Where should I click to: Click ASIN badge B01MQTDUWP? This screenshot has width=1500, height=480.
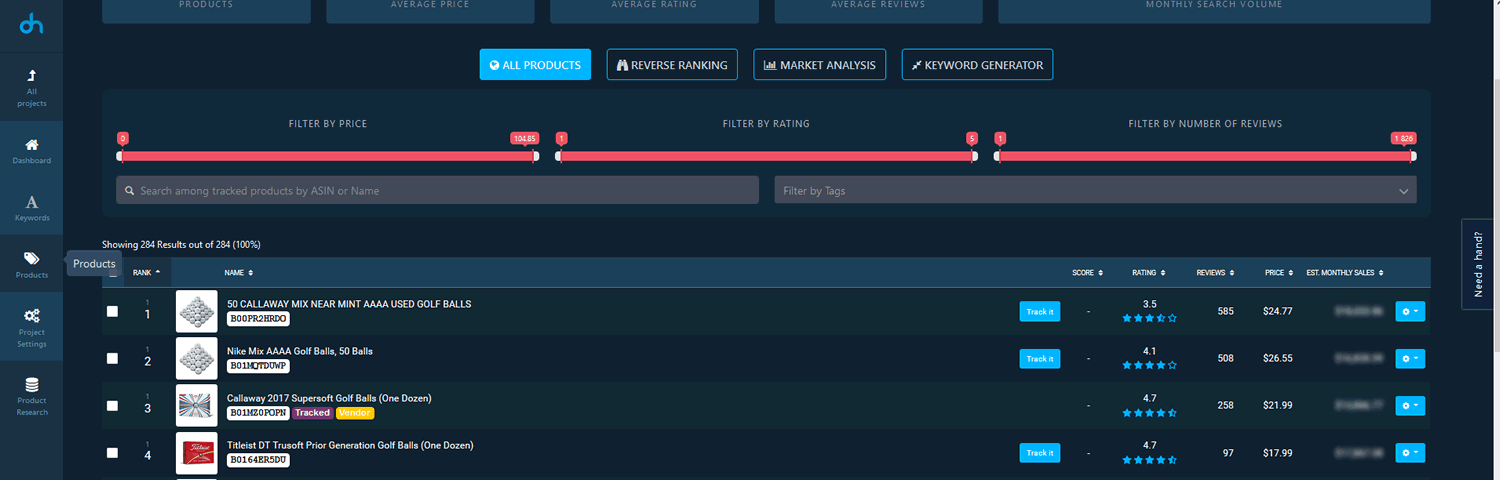pos(258,366)
